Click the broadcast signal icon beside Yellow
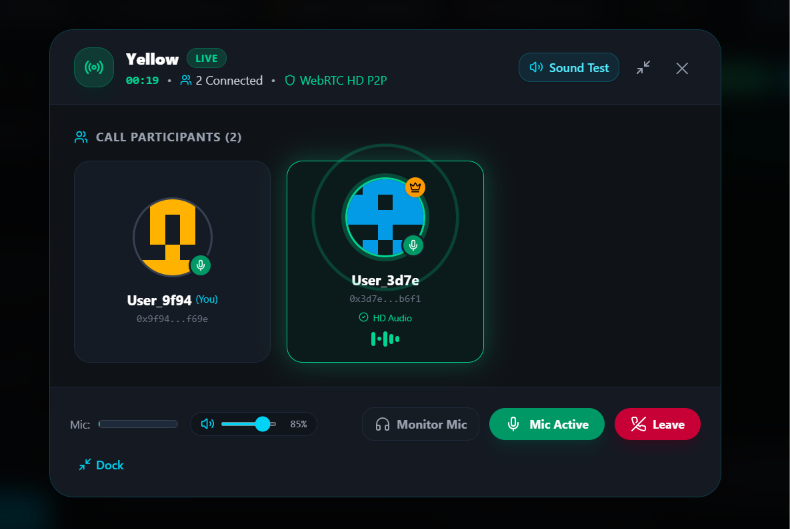 click(x=94, y=67)
